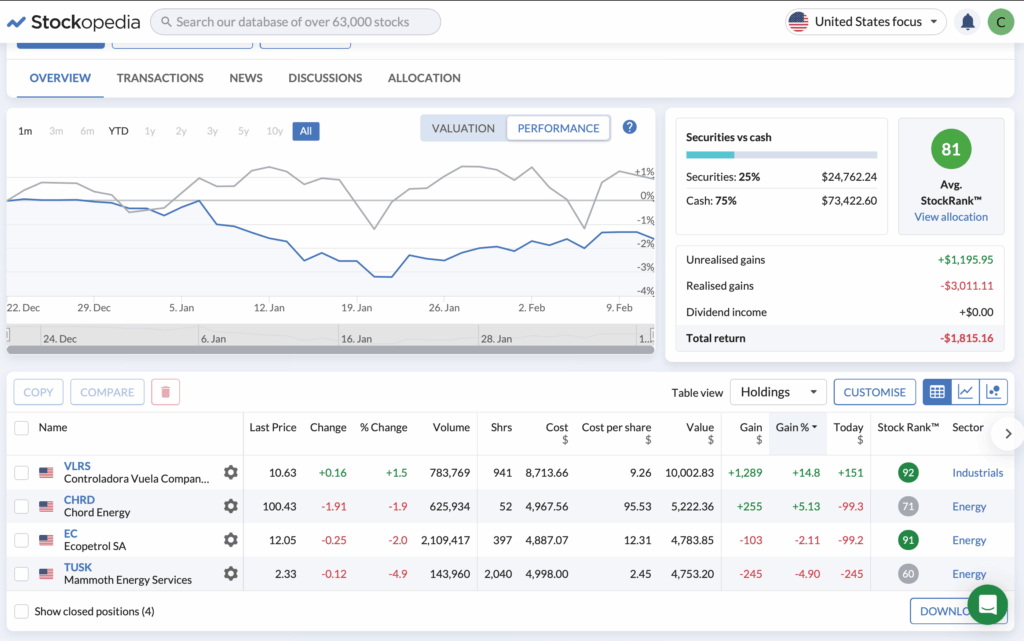Screen dimensions: 1024x641
Task: Click the notifications bell icon
Action: [x=967, y=22]
